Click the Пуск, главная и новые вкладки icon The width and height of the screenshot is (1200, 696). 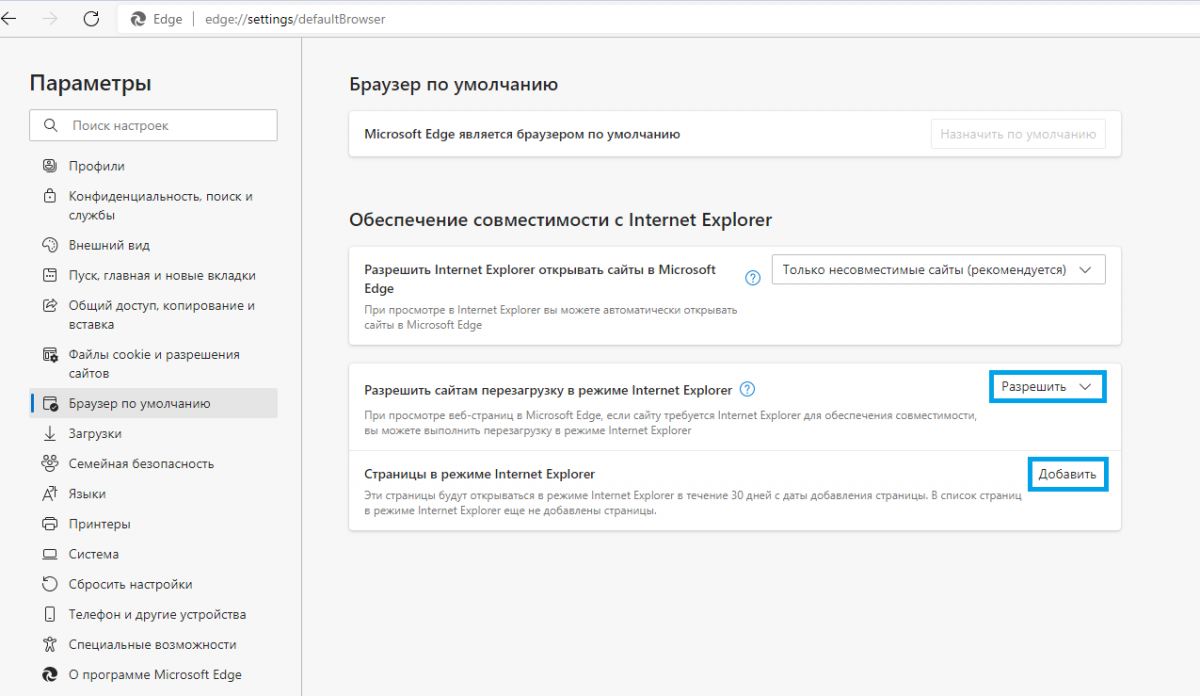point(50,275)
